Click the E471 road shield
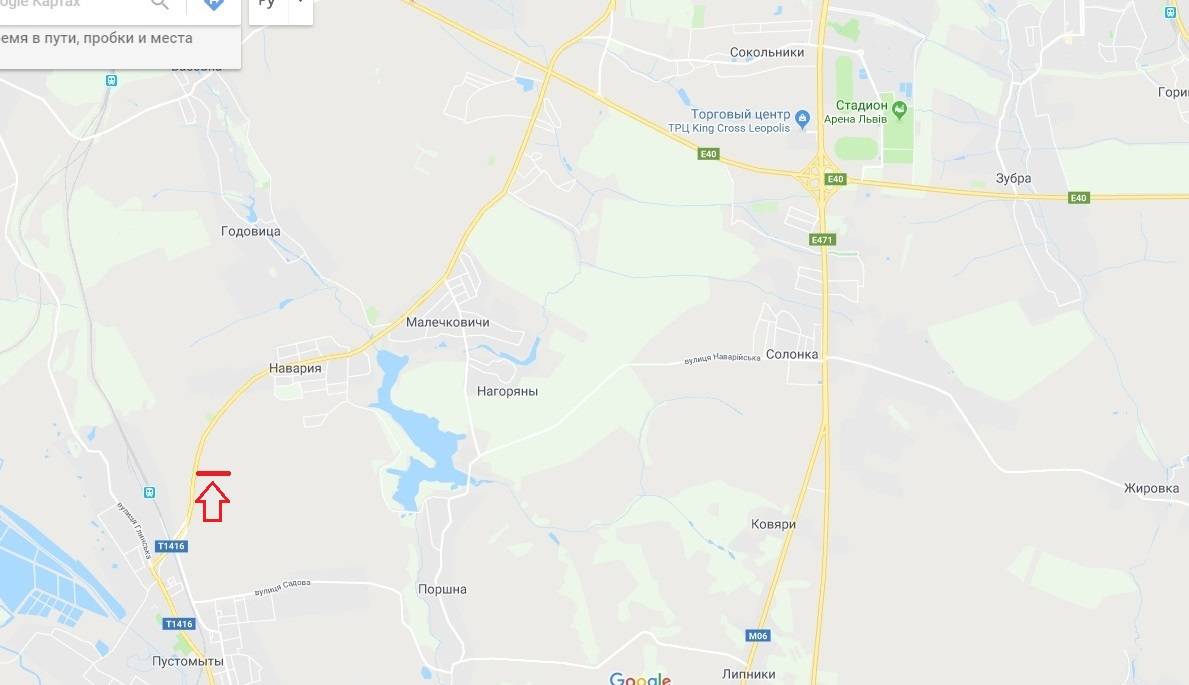1189x685 pixels. point(822,240)
